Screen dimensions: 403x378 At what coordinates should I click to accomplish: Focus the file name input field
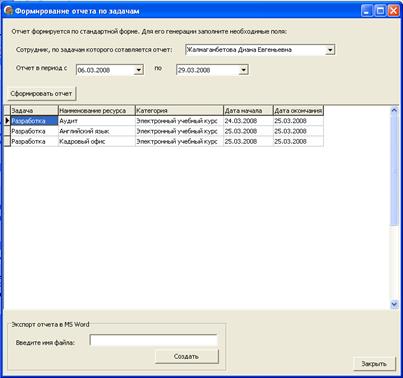153,341
